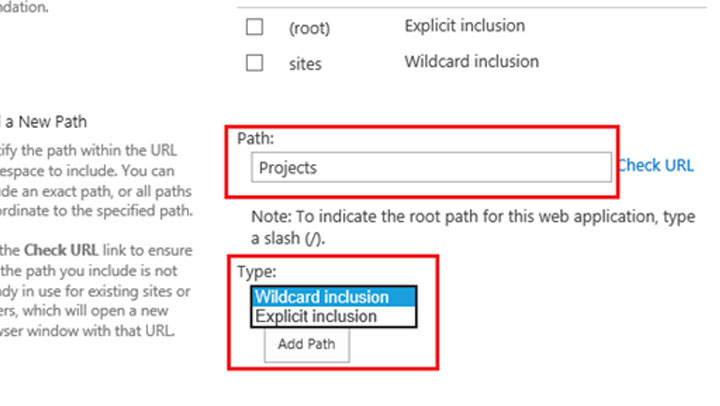
Task: Click Explicit inclusion in the (root) row
Action: [x=464, y=25]
